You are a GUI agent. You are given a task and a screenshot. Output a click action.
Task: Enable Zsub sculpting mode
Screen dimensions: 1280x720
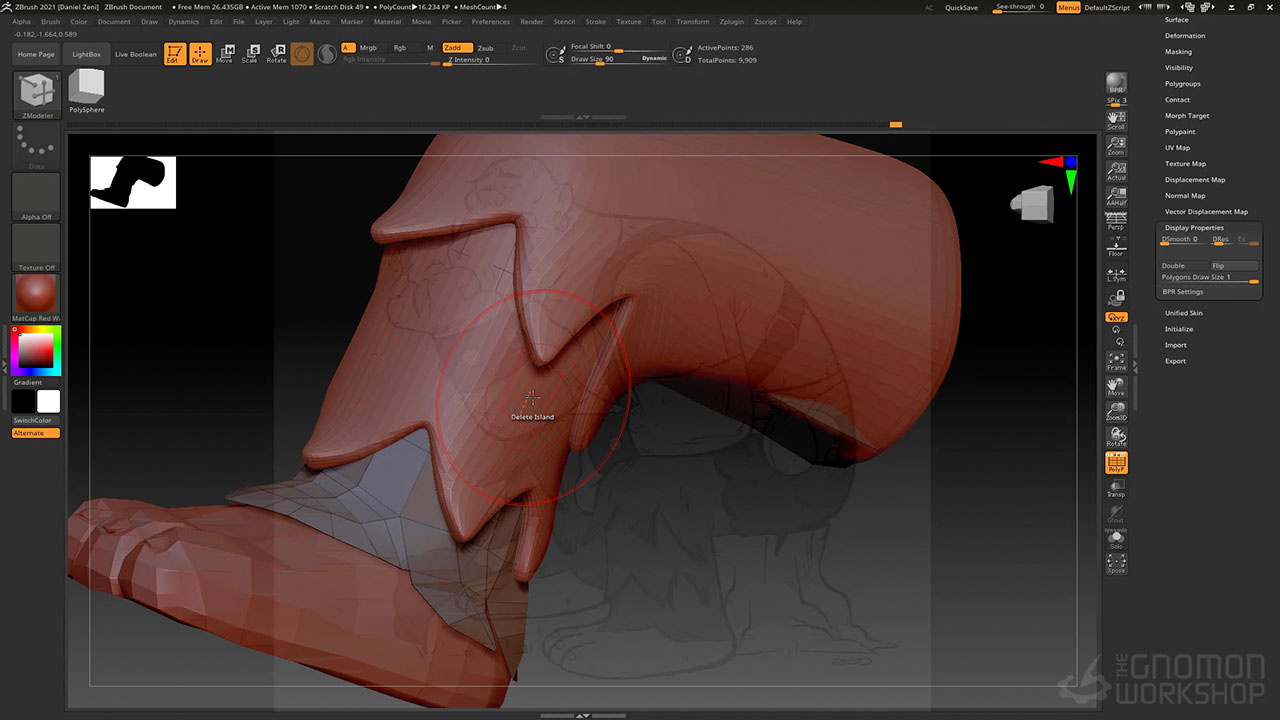485,48
